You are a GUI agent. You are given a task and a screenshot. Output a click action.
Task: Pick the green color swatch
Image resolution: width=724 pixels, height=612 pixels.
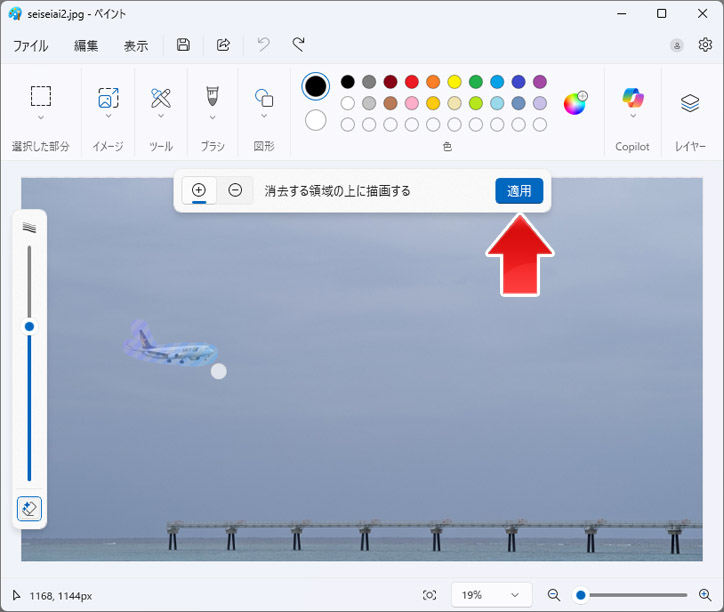[476, 82]
